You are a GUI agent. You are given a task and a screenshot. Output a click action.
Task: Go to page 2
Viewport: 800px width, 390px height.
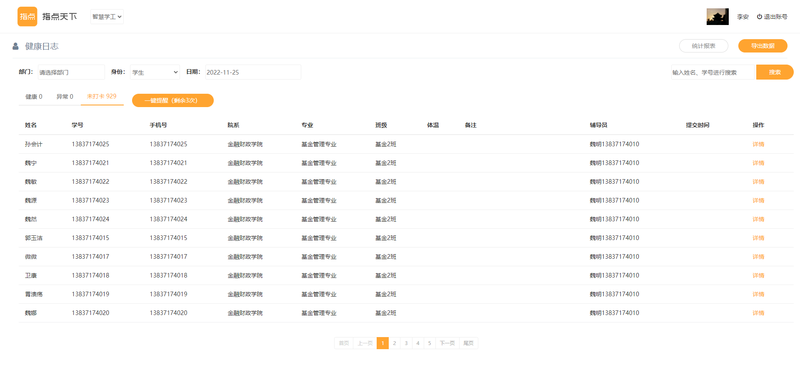[x=394, y=343]
